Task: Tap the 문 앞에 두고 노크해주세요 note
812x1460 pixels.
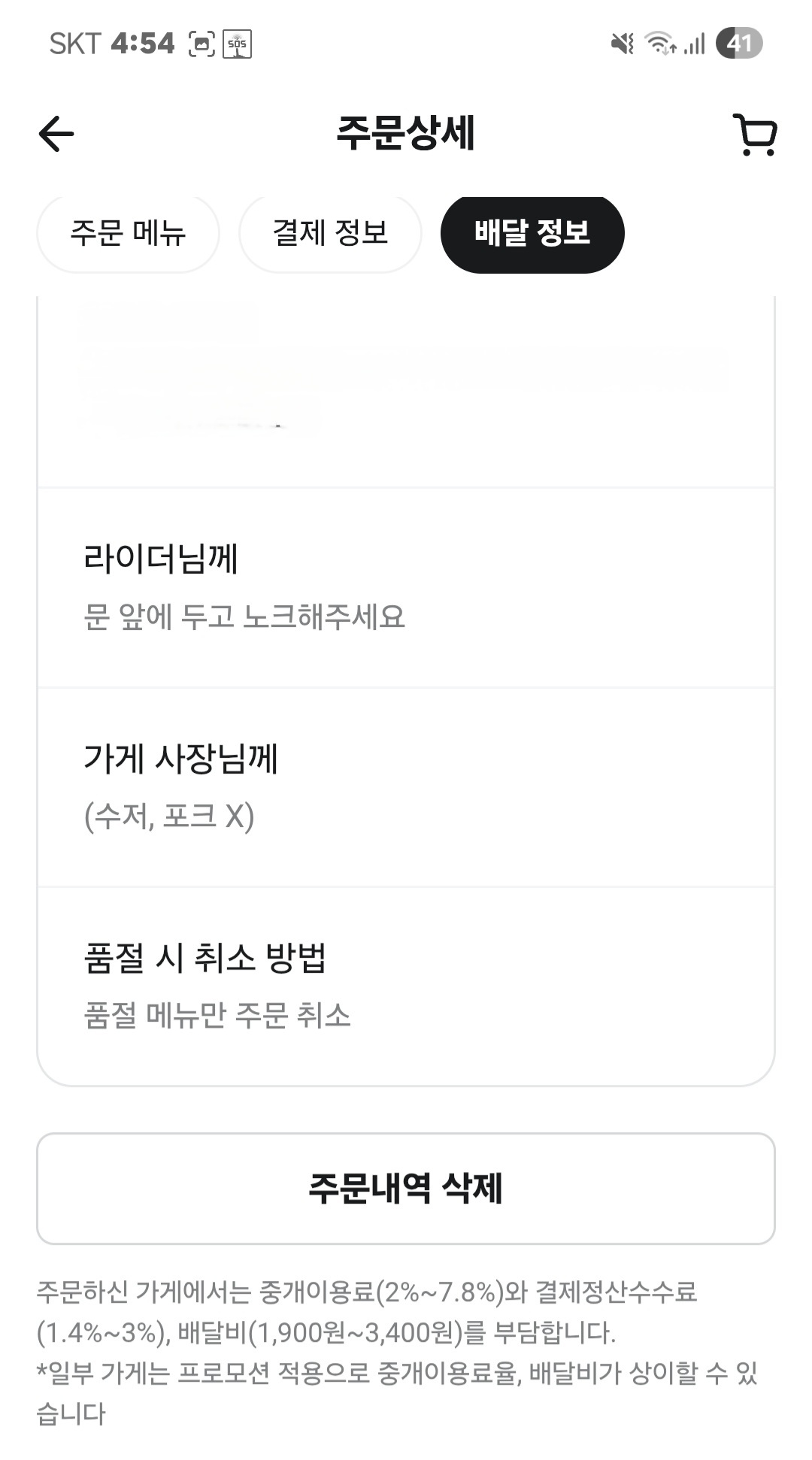Action: coord(244,617)
